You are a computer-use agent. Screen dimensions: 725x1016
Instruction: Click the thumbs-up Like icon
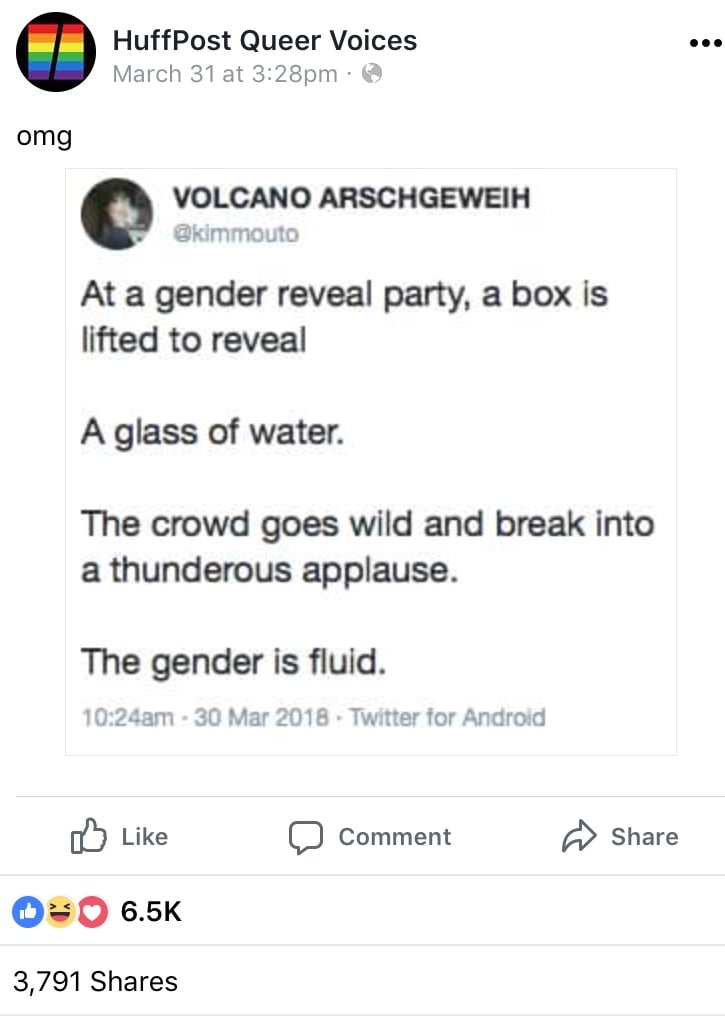pyautogui.click(x=88, y=836)
